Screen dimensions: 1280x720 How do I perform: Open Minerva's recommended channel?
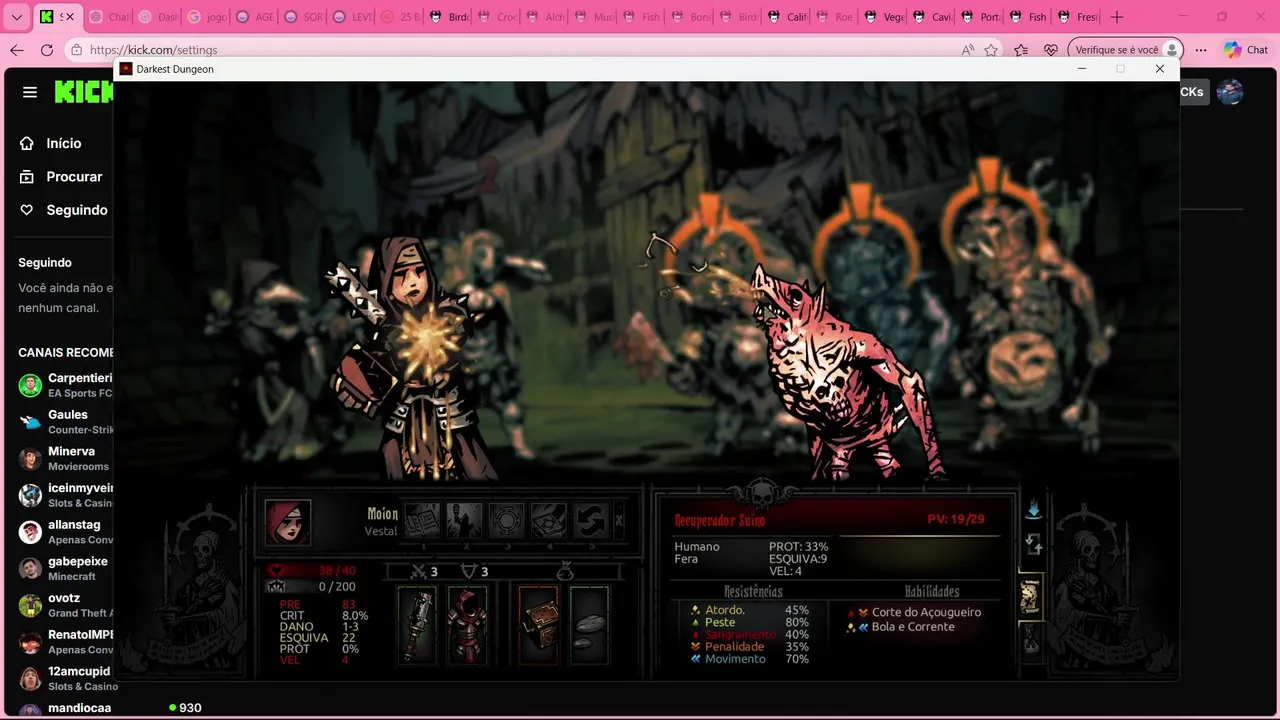65,458
